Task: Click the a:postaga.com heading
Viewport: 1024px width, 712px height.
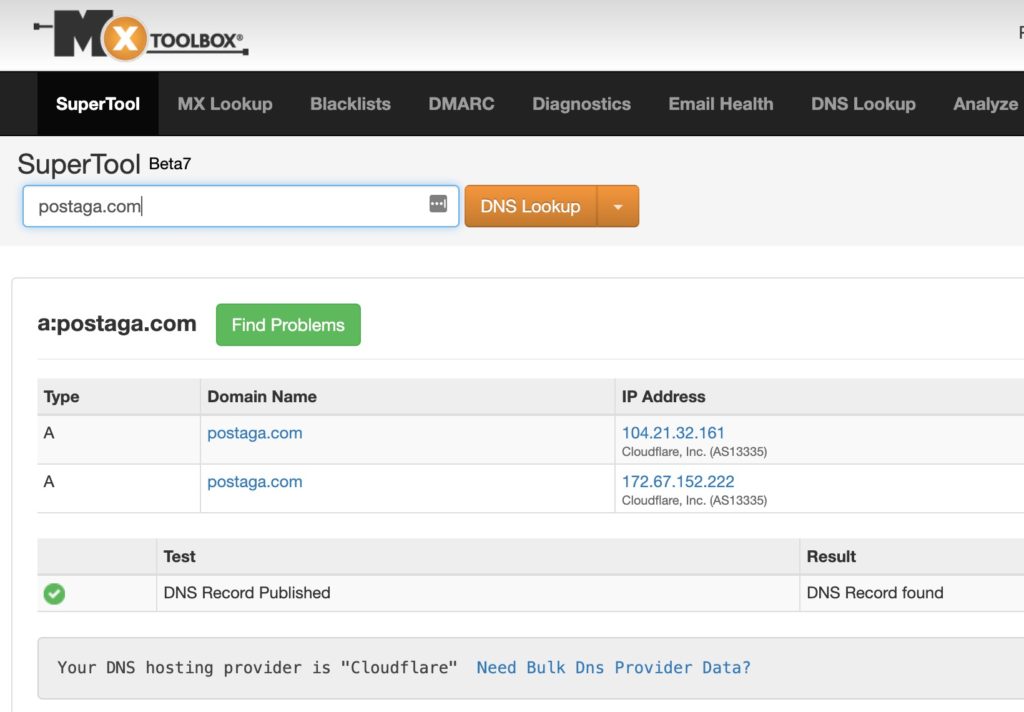Action: [x=117, y=323]
